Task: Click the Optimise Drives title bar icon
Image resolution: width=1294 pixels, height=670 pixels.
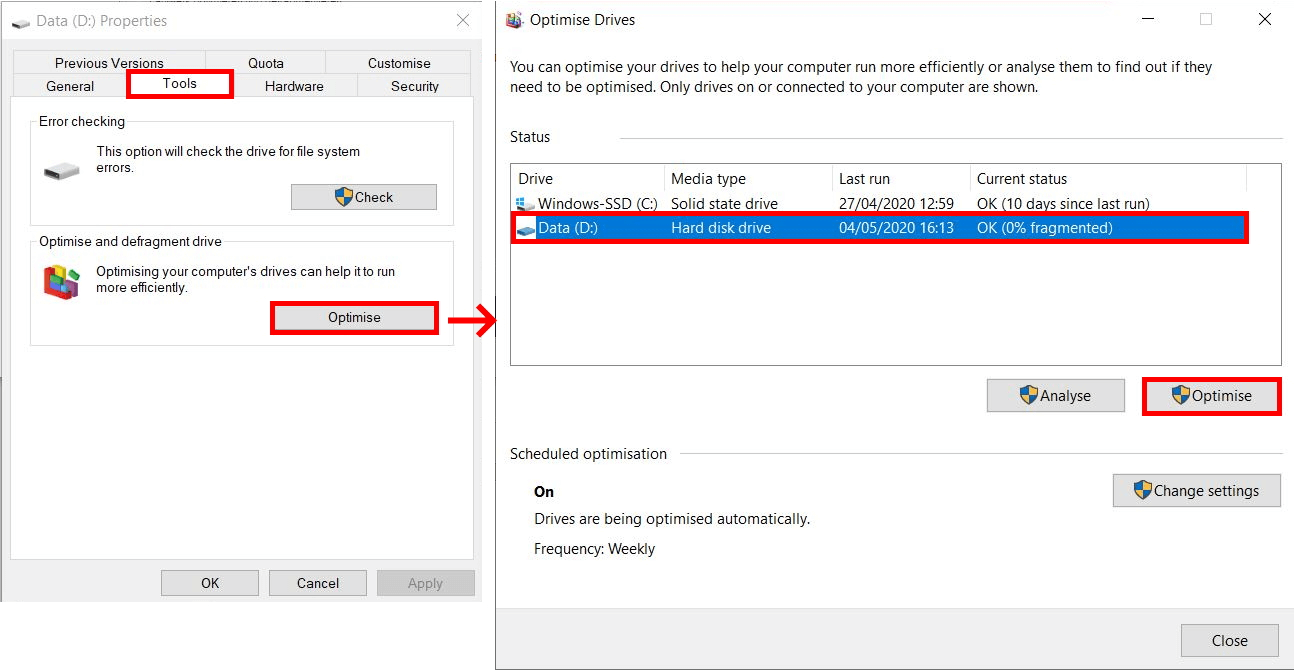Action: 515,20
